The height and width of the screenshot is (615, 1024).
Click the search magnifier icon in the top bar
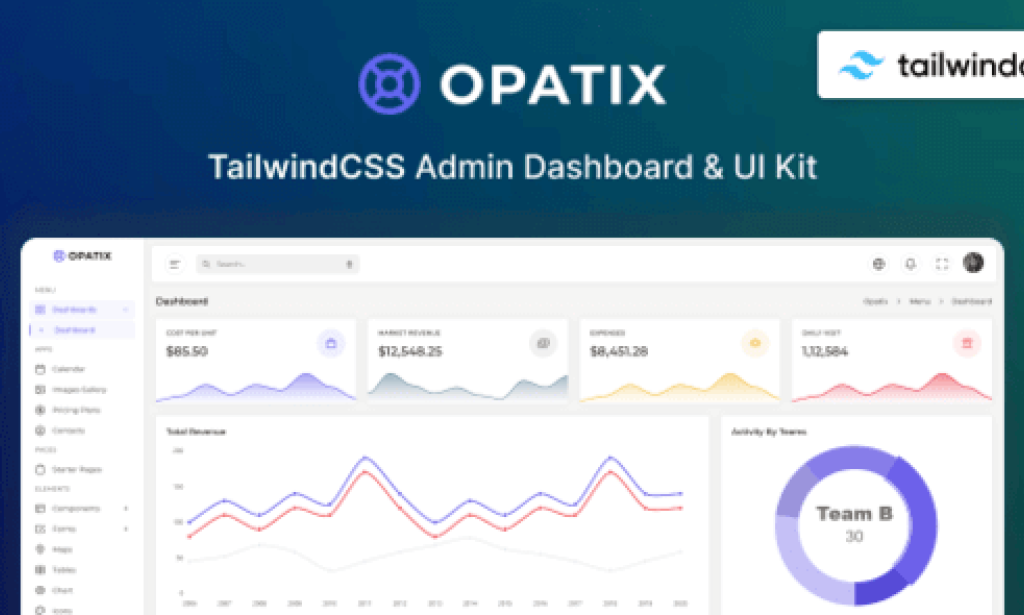[206, 264]
